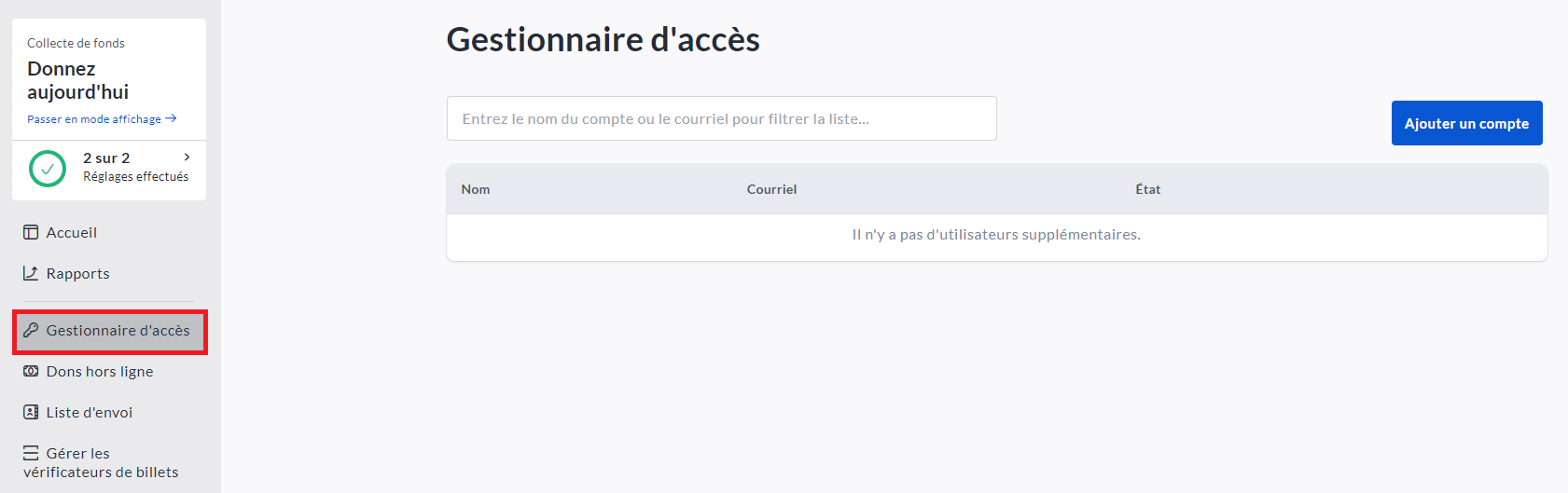The height and width of the screenshot is (493, 1568).
Task: Focus the account name or email filter field
Action: [x=721, y=118]
